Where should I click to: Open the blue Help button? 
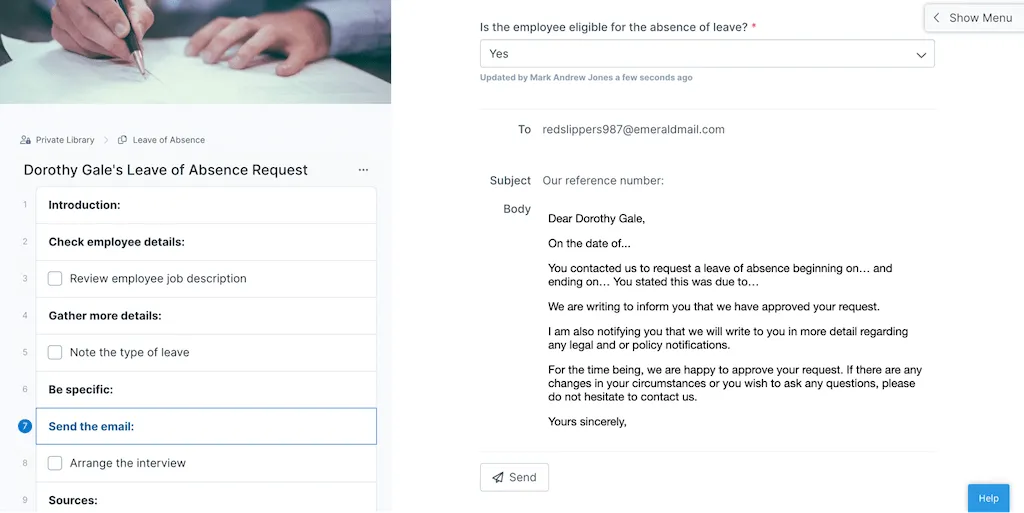(x=988, y=498)
